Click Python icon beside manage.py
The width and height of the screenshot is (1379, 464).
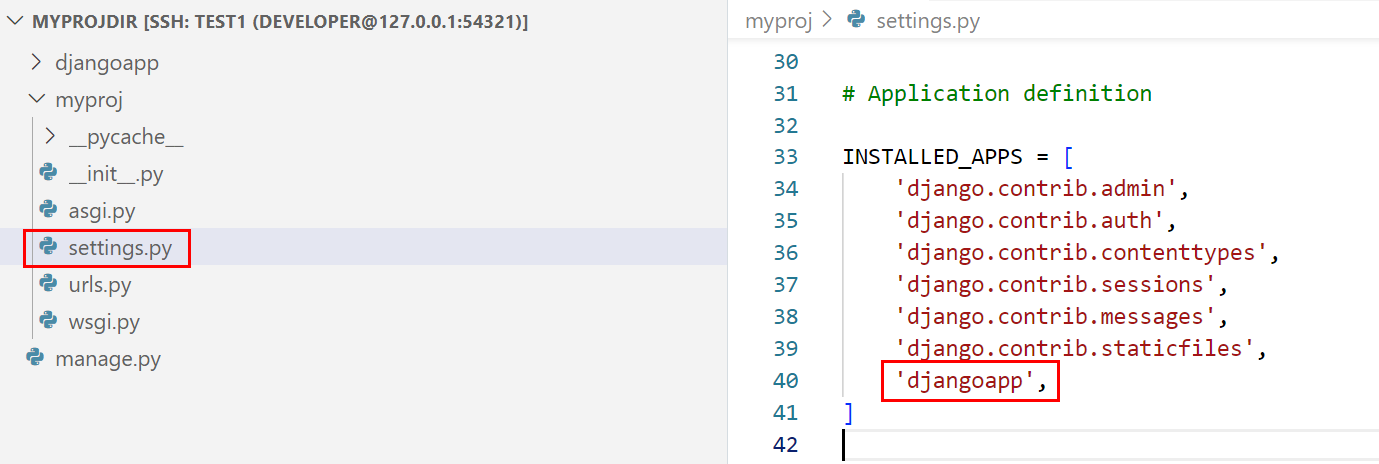35,358
